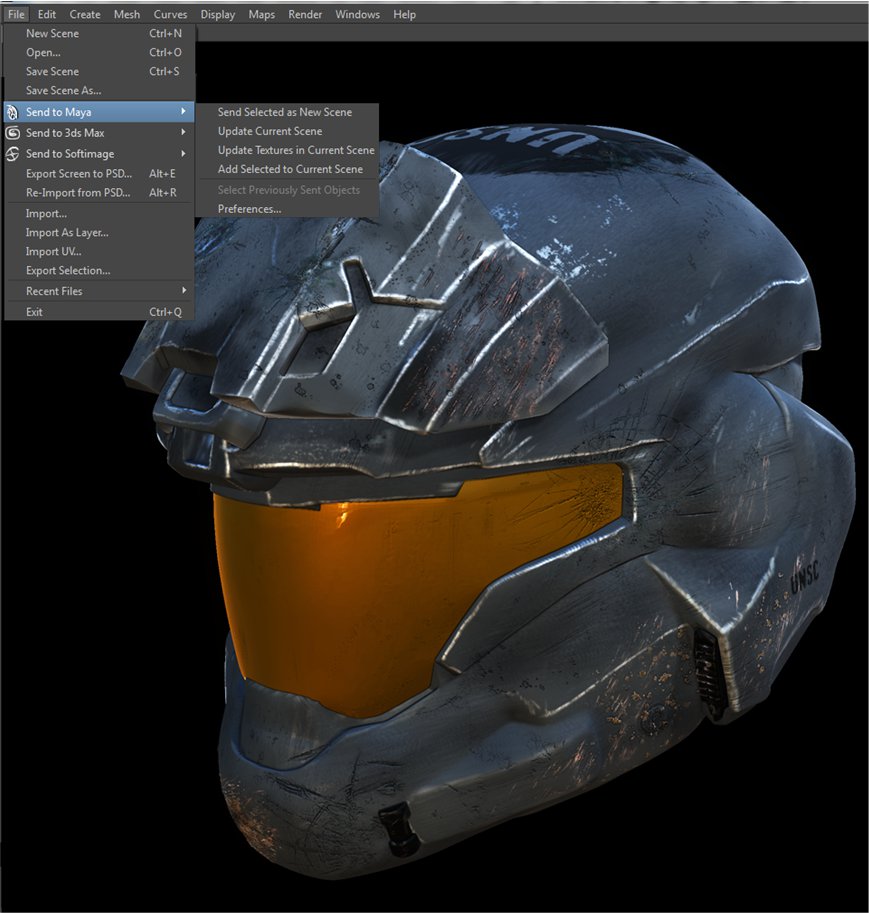Choose Export Selection... entry
This screenshot has width=869, height=913.
point(100,270)
